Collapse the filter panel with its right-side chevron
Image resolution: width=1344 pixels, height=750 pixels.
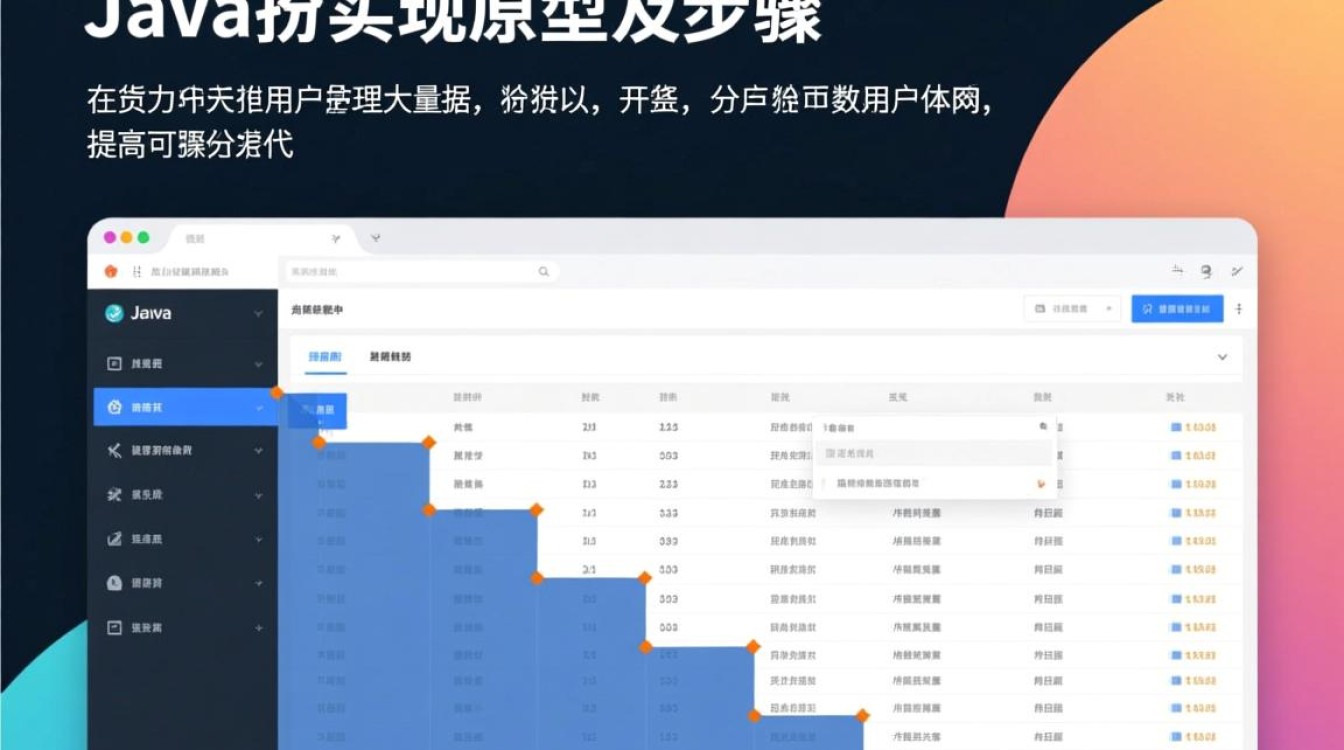click(1222, 356)
